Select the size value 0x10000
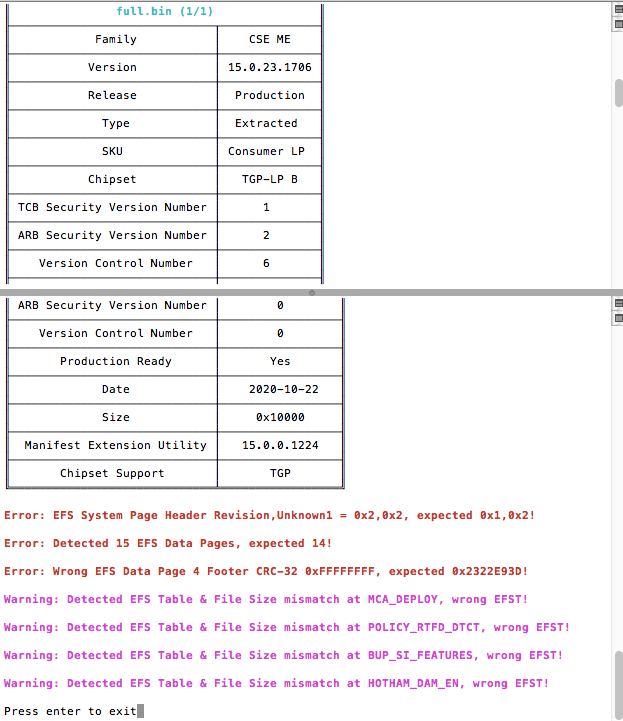Image resolution: width=623 pixels, height=721 pixels. coord(280,418)
